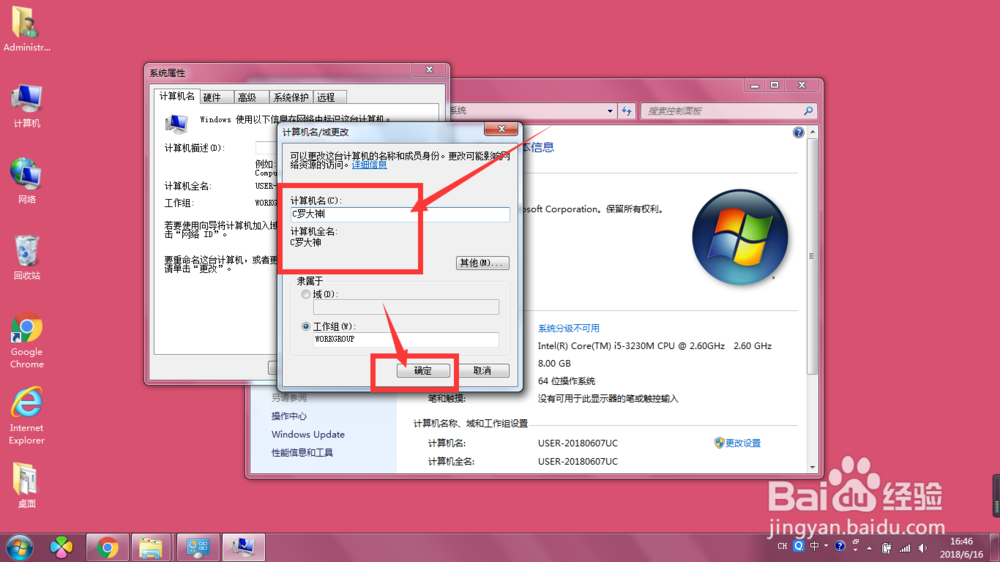Open the network signal tray icon

tap(905, 547)
